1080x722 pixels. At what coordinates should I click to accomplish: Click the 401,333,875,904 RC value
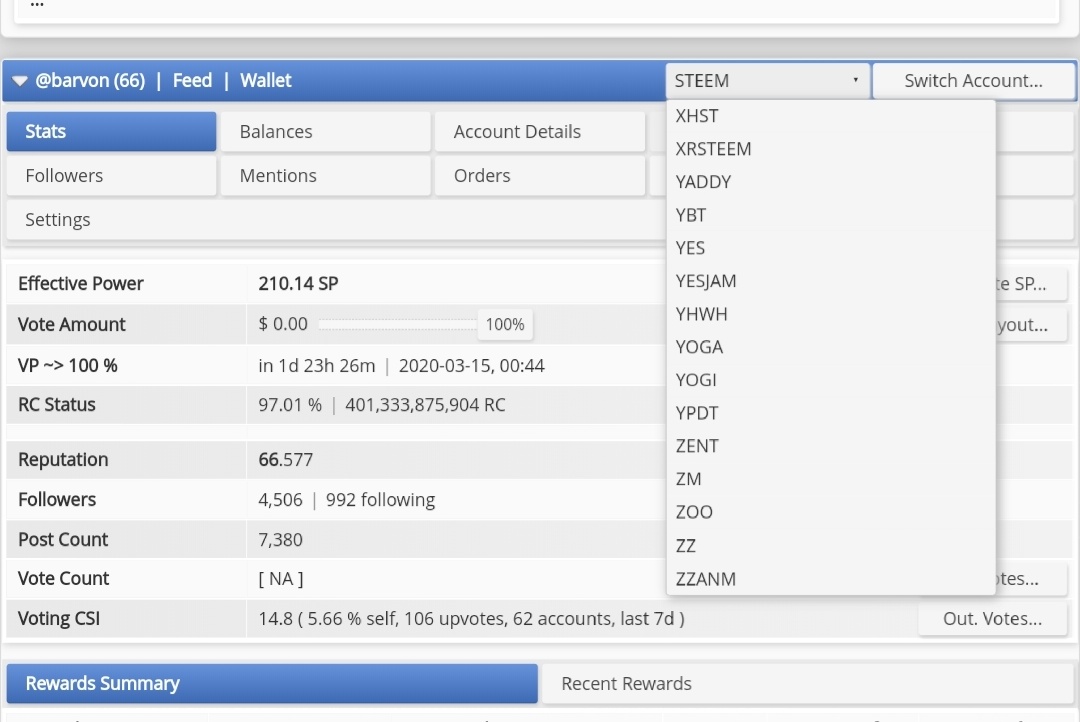point(425,405)
